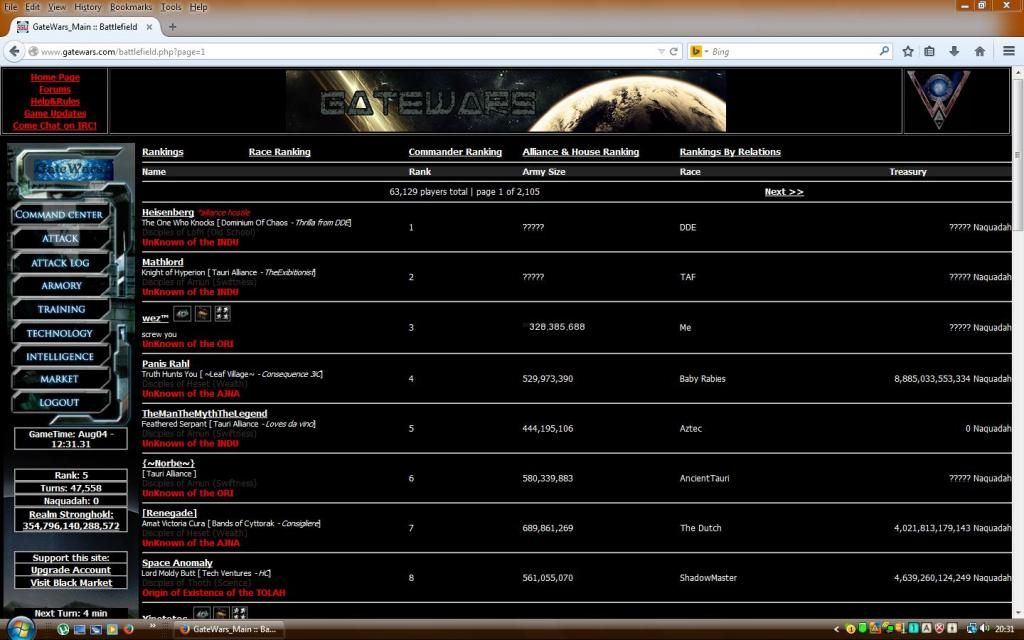
Task: Expand the Bing search engine dropdown
Action: tap(704, 51)
